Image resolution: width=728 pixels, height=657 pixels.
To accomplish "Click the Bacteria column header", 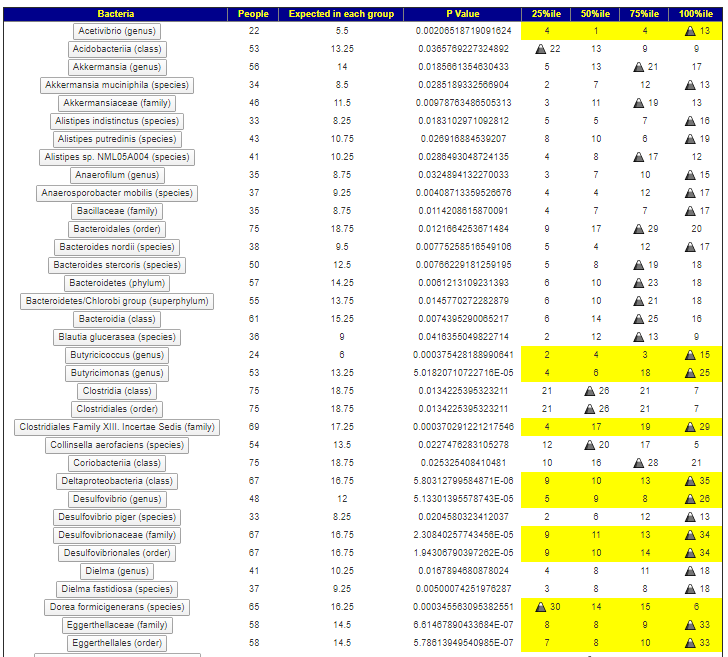I will click(x=116, y=14).
